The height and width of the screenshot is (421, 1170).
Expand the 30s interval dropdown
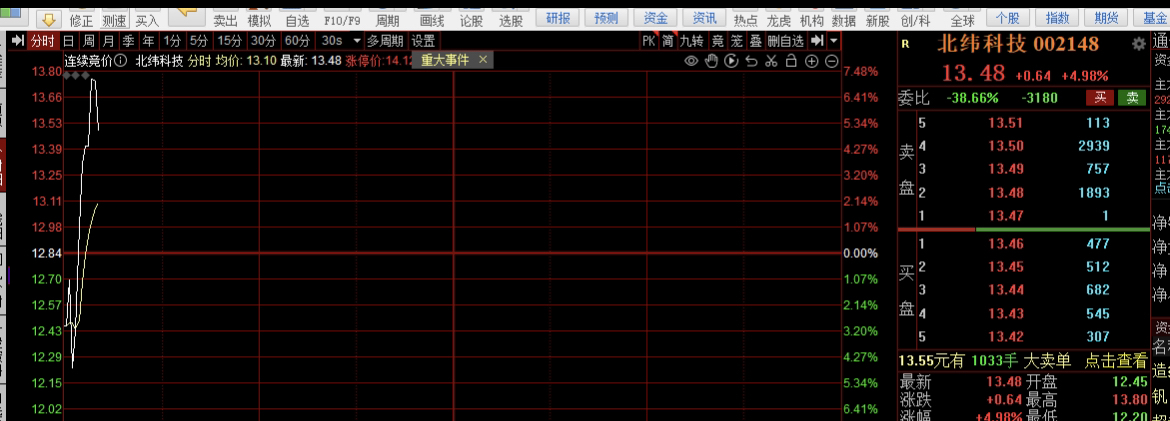tap(356, 41)
